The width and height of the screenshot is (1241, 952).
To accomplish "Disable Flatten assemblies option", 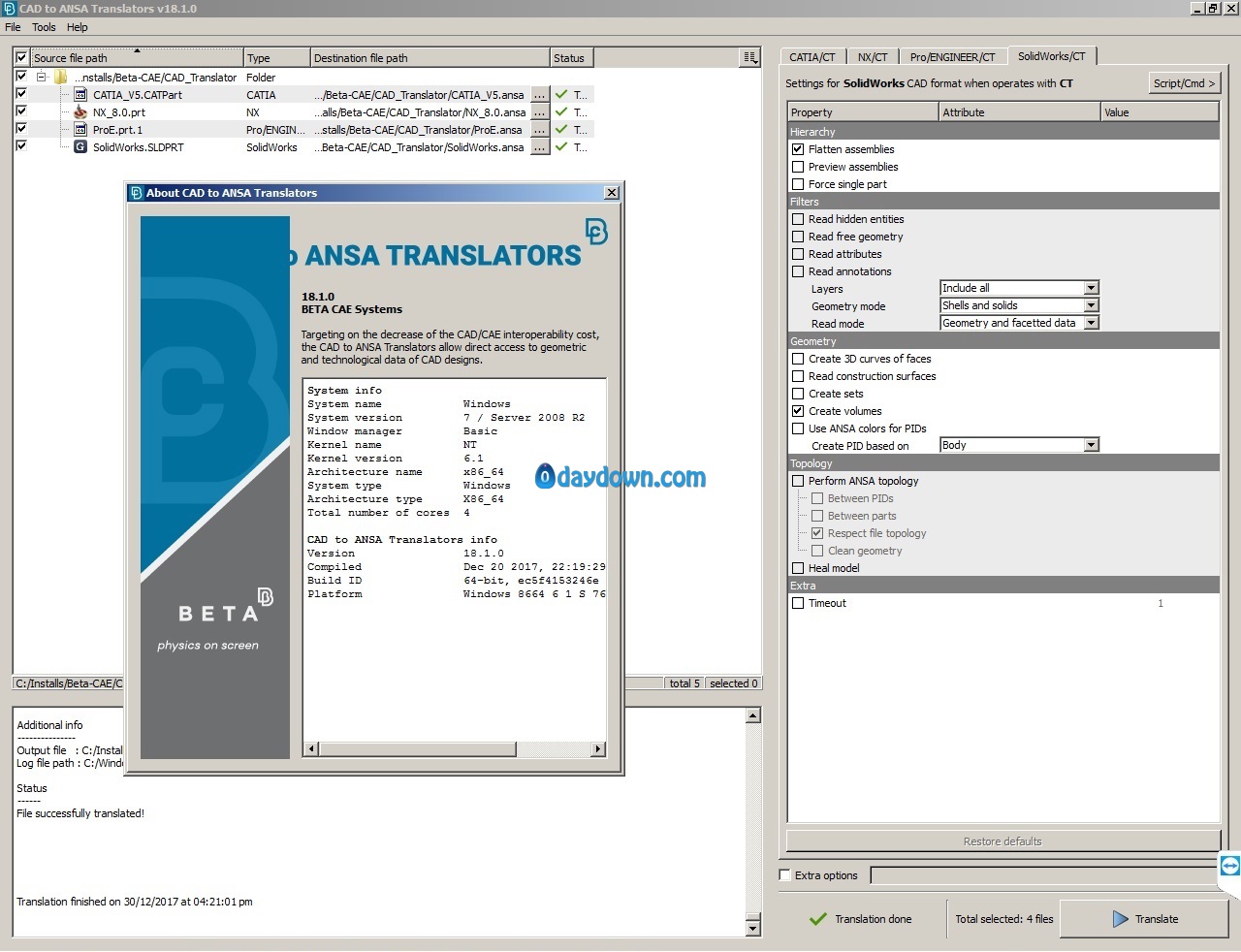I will 798,149.
